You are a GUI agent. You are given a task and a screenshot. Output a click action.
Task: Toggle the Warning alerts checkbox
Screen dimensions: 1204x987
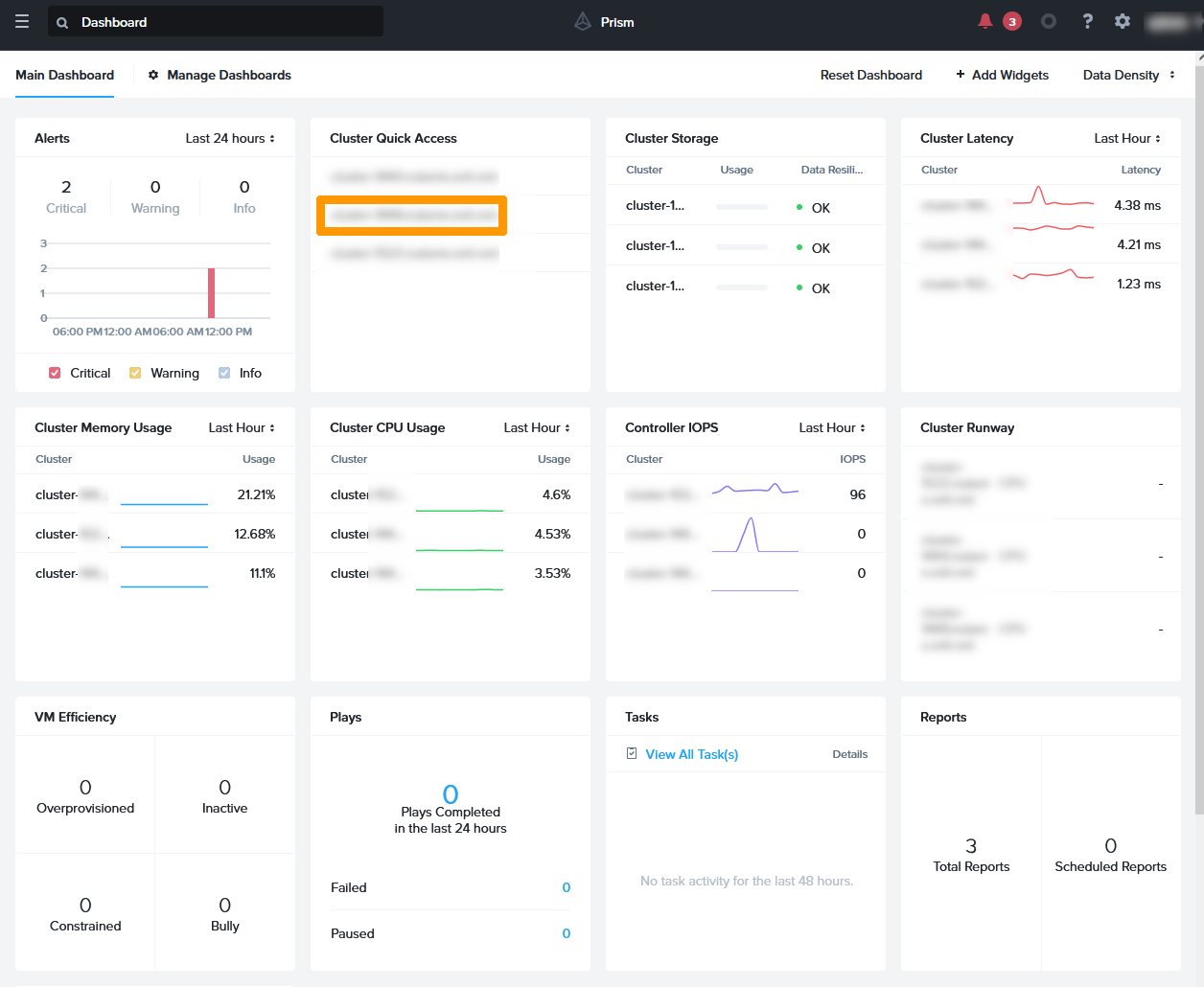pos(135,373)
